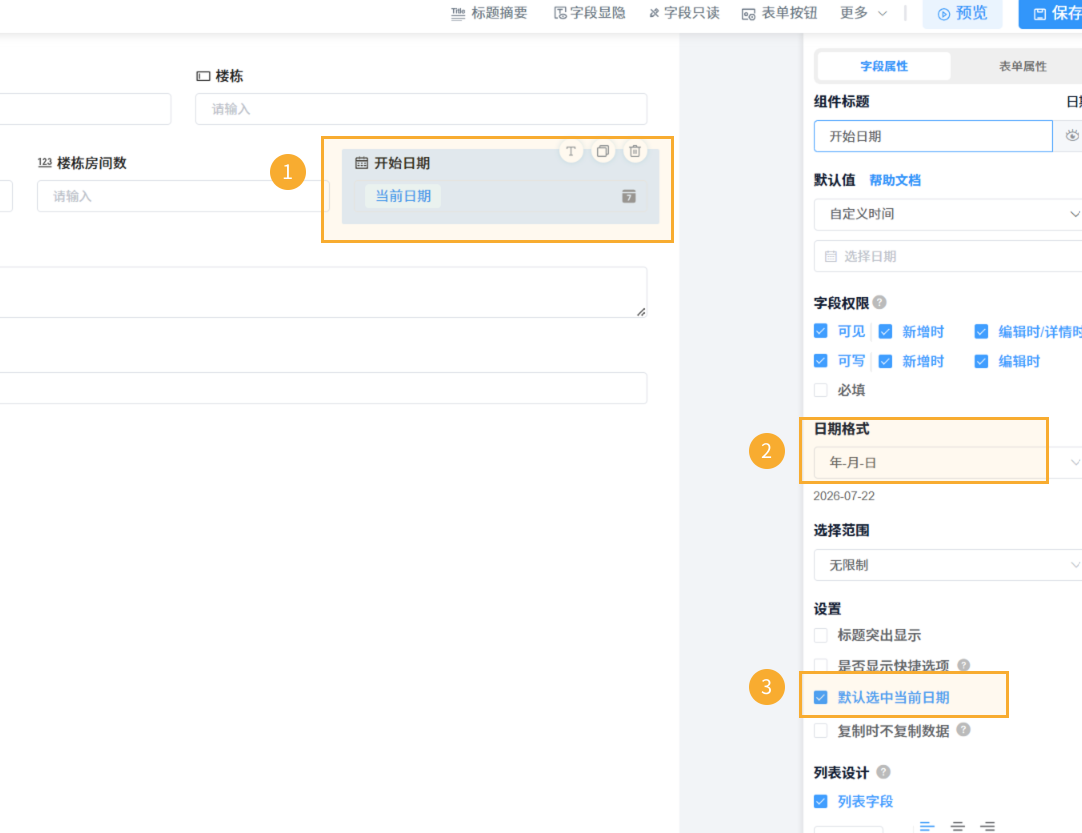Click the 保存 save button

(1051, 14)
